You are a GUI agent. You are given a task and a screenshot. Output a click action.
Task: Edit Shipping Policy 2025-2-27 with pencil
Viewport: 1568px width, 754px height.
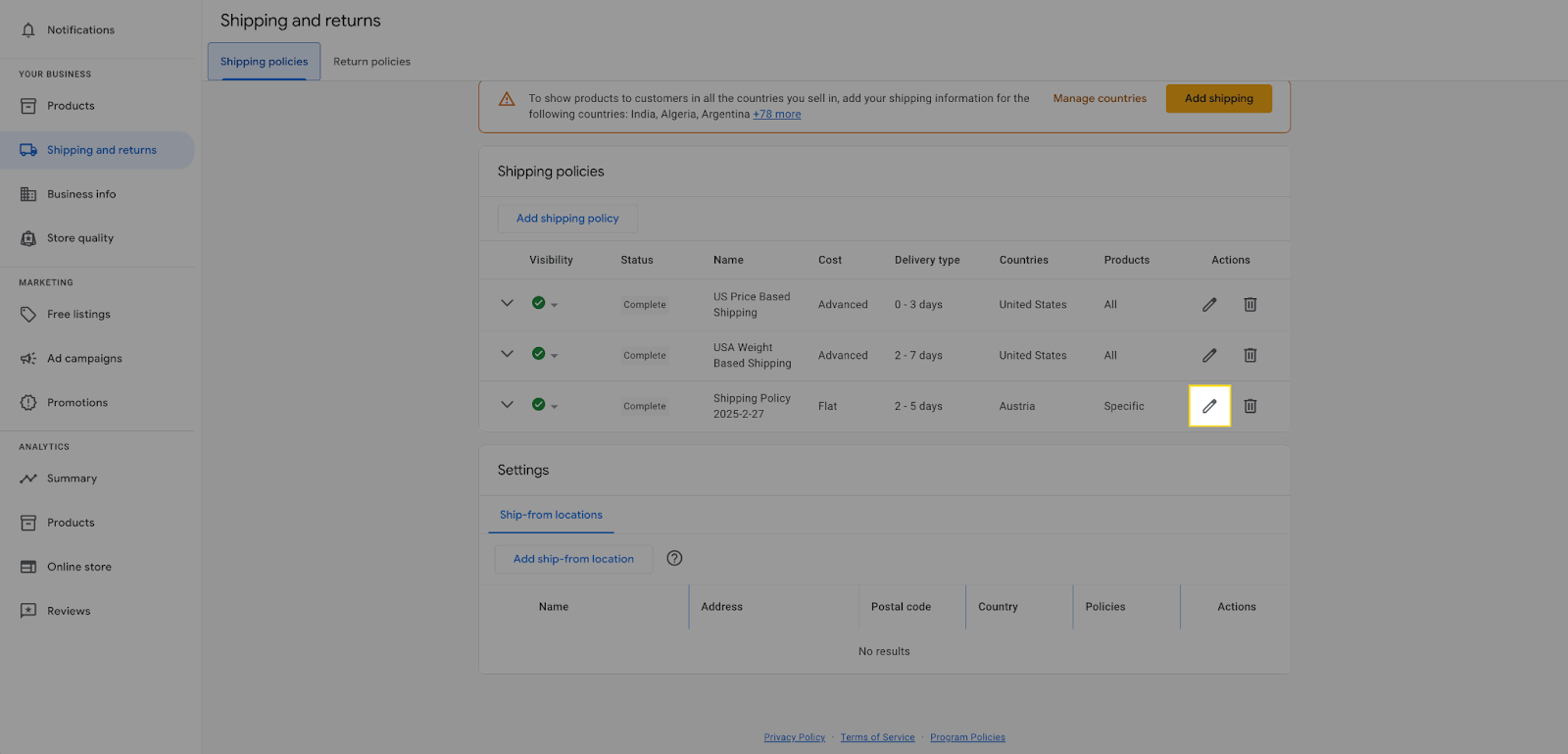[1209, 406]
